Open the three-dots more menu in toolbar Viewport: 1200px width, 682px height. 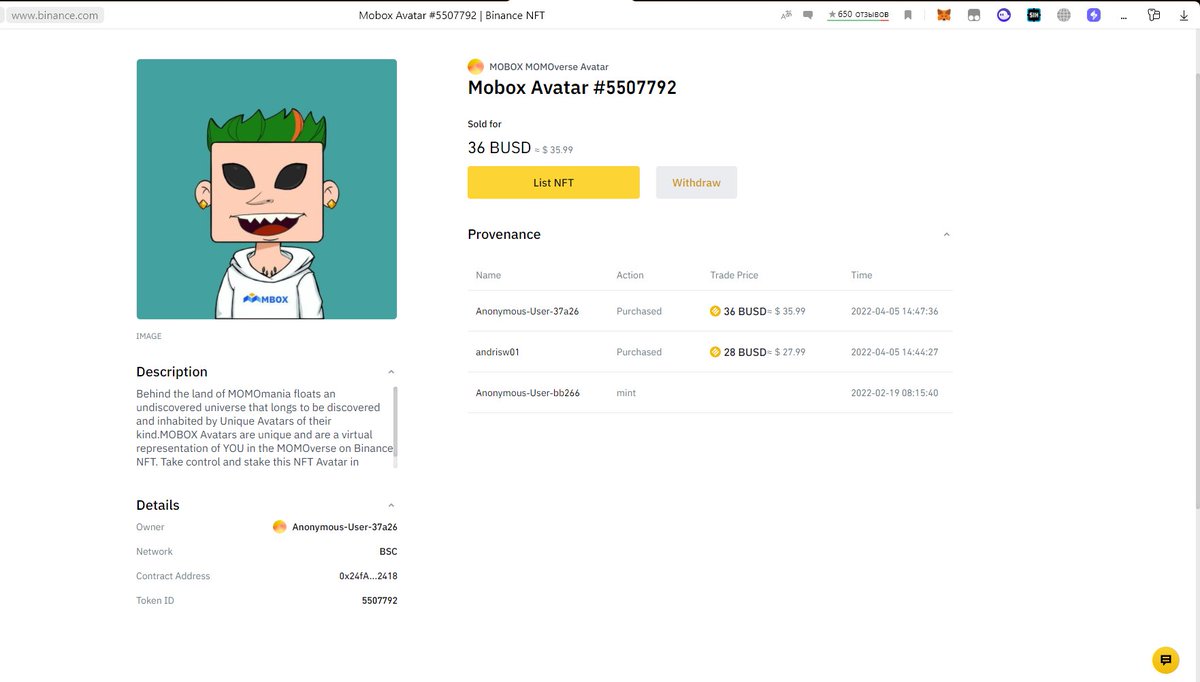(x=1124, y=15)
